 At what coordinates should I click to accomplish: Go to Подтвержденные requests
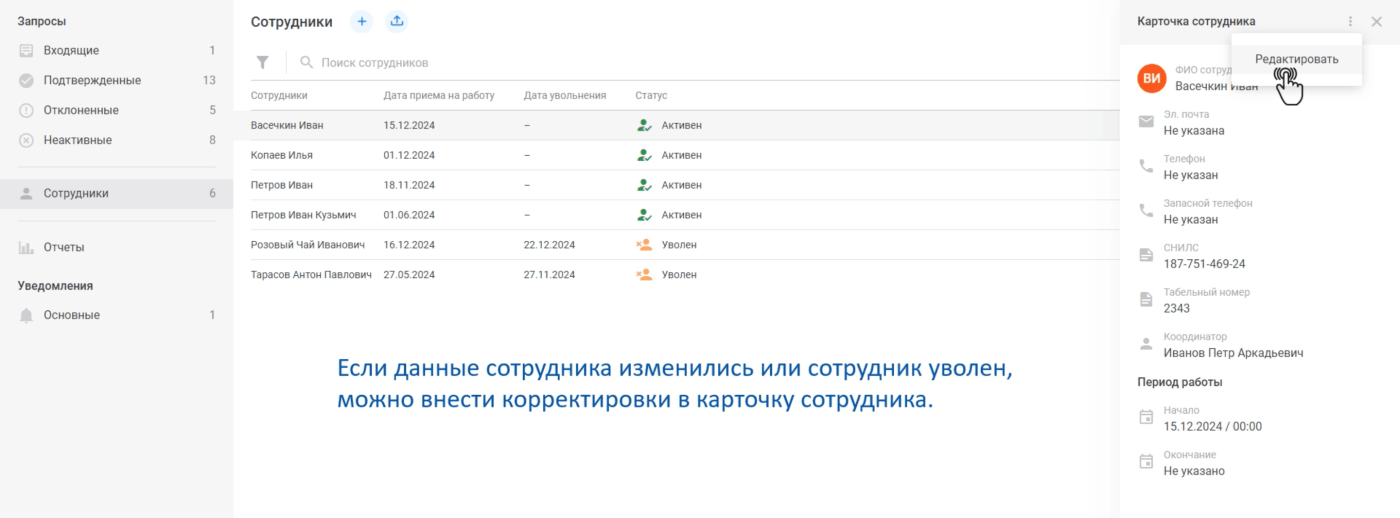click(92, 80)
